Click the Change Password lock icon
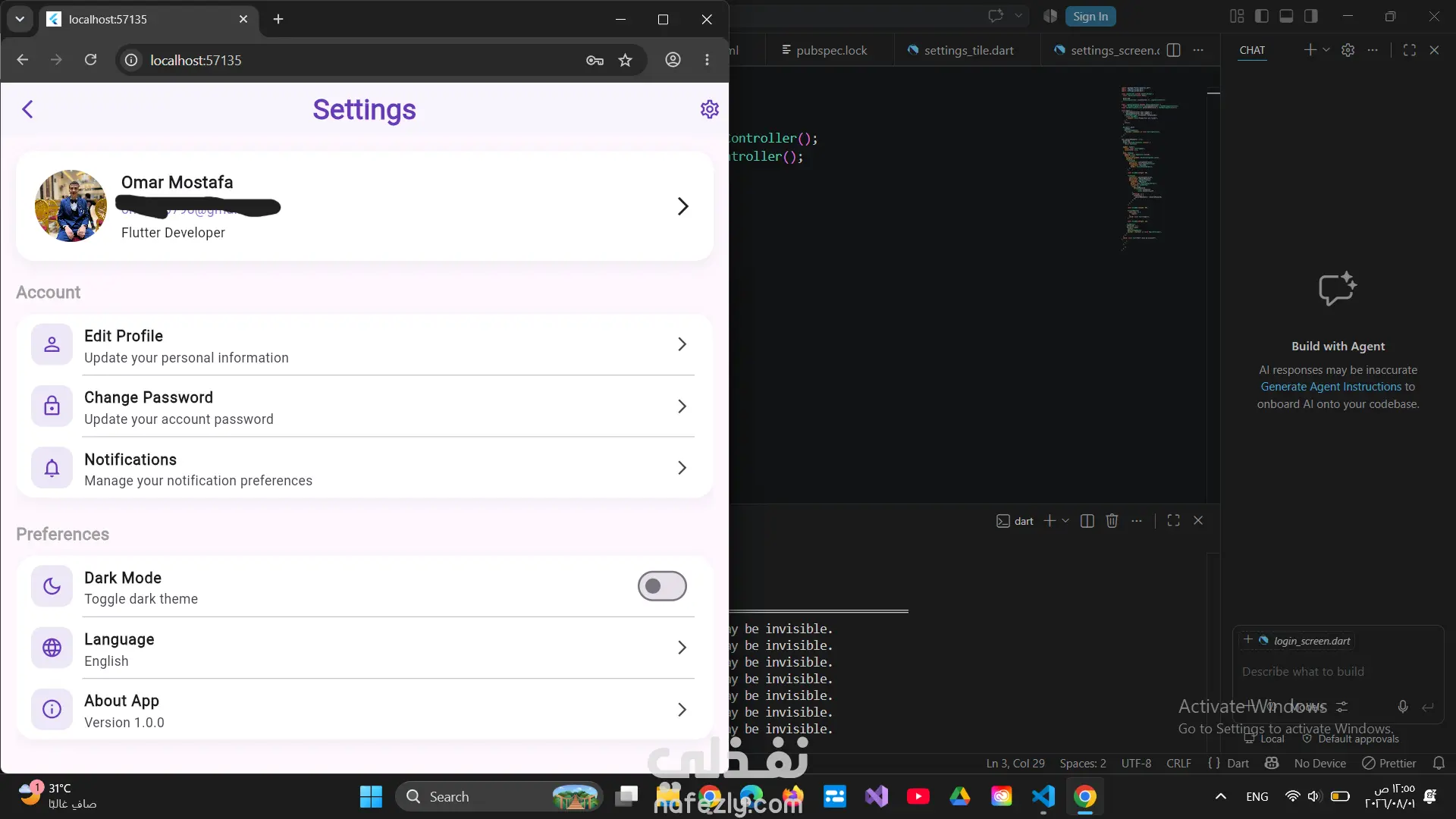 pos(52,406)
